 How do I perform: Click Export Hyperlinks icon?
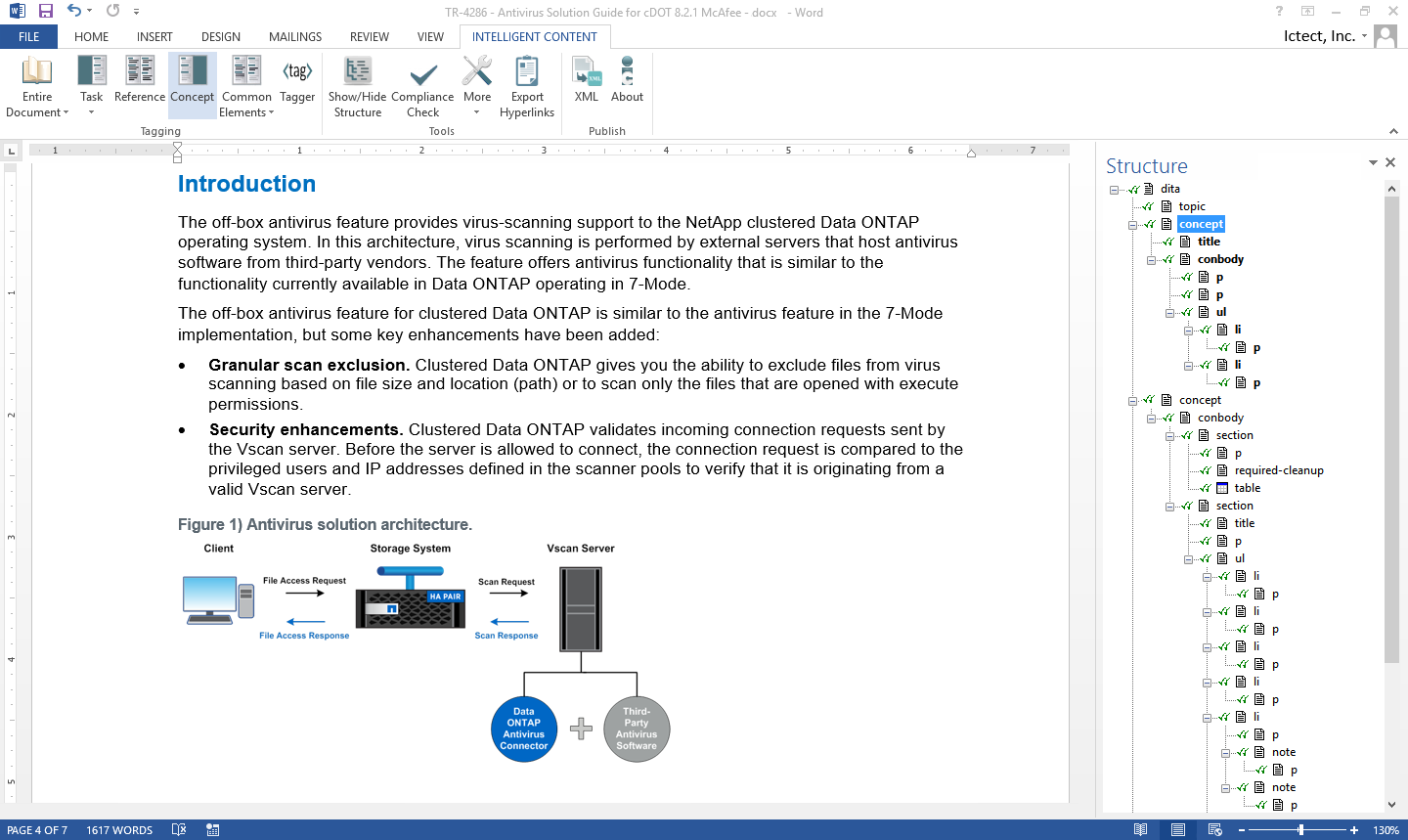[x=527, y=71]
